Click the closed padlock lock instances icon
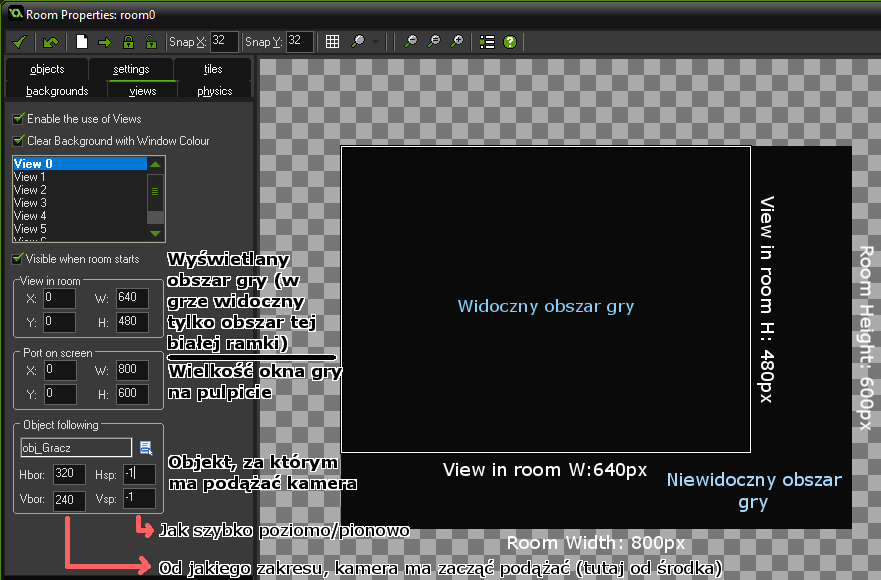The width and height of the screenshot is (881, 580). [128, 42]
